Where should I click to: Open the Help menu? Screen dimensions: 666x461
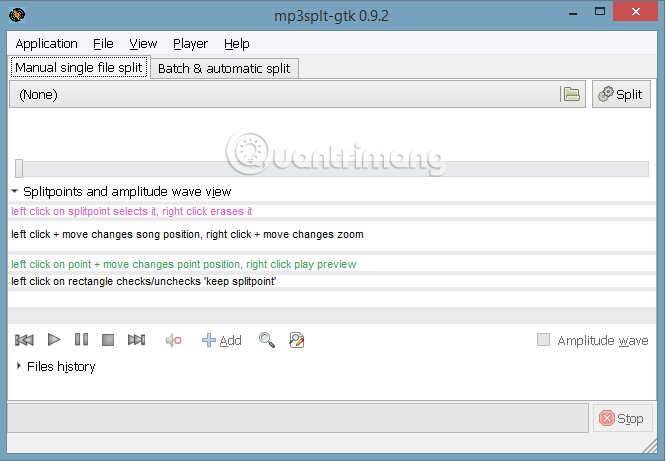coord(237,44)
